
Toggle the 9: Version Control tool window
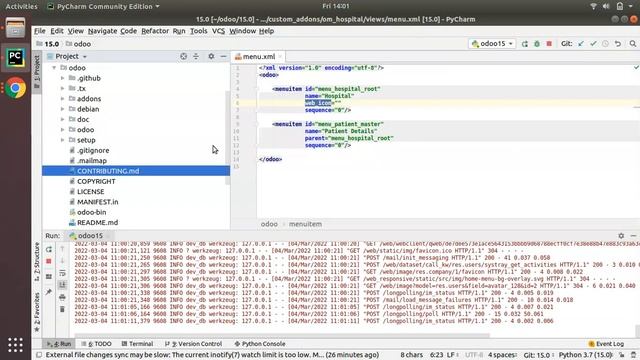(x=193, y=344)
